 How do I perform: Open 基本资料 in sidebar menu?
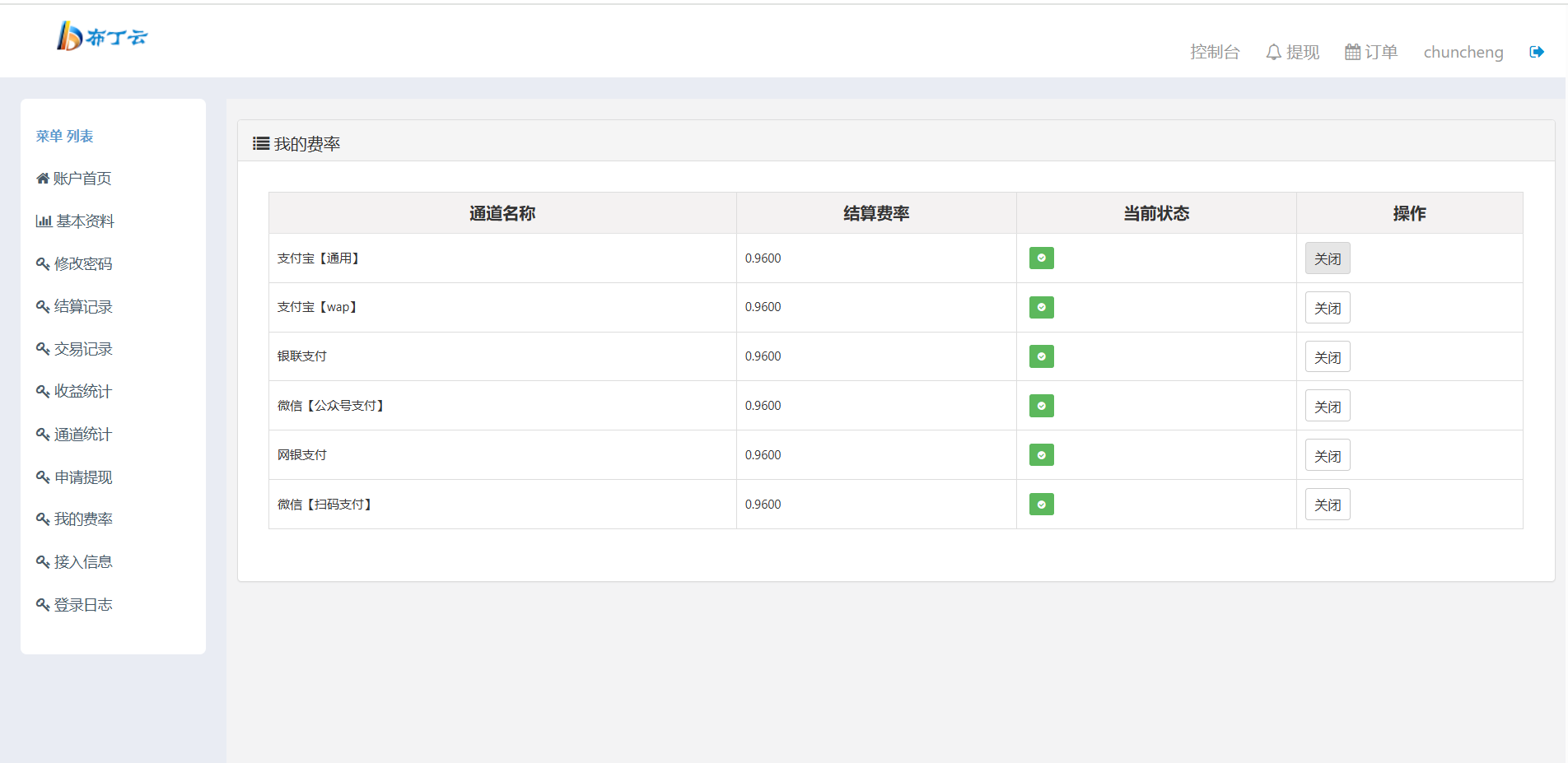(76, 221)
